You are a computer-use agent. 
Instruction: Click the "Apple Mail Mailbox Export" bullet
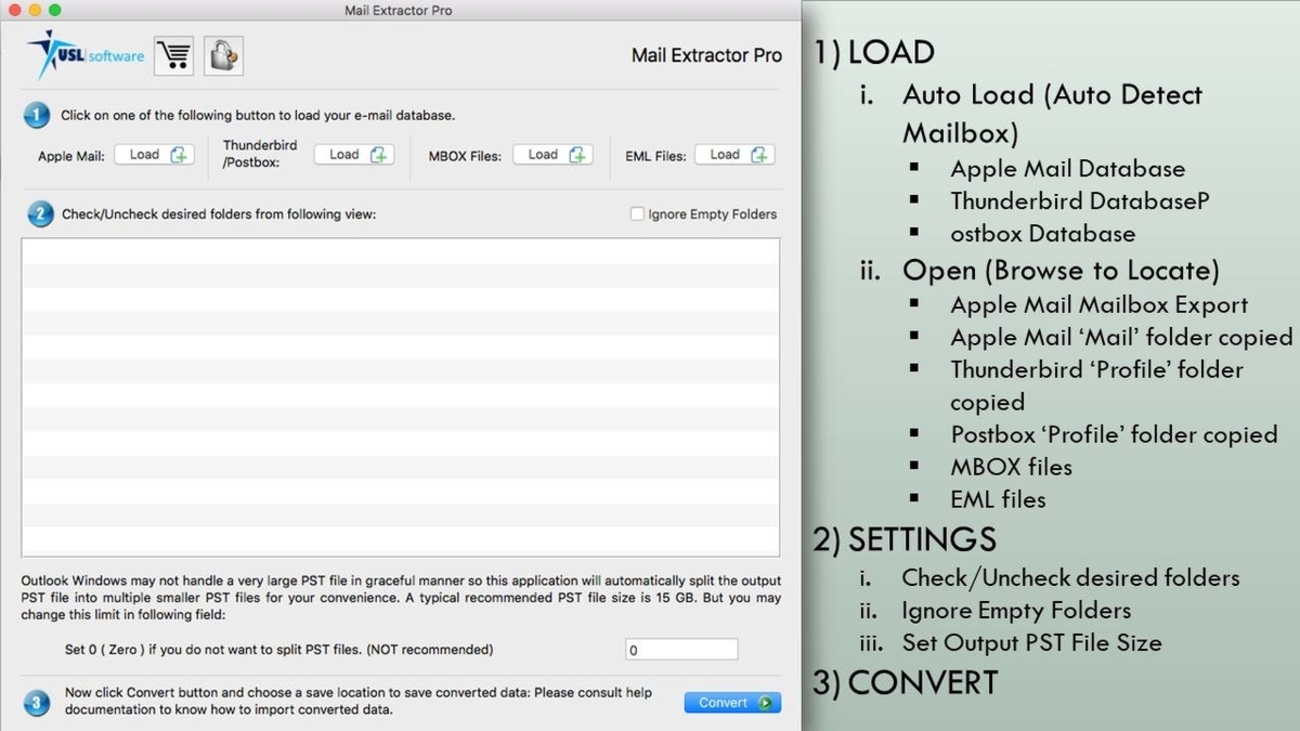pos(1099,305)
